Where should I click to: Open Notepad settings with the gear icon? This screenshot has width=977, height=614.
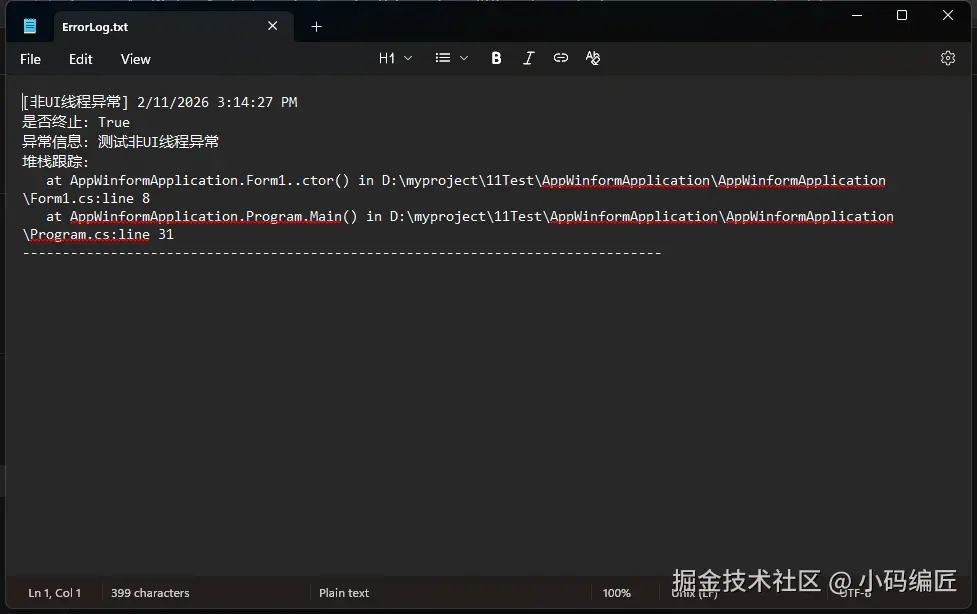click(x=947, y=58)
